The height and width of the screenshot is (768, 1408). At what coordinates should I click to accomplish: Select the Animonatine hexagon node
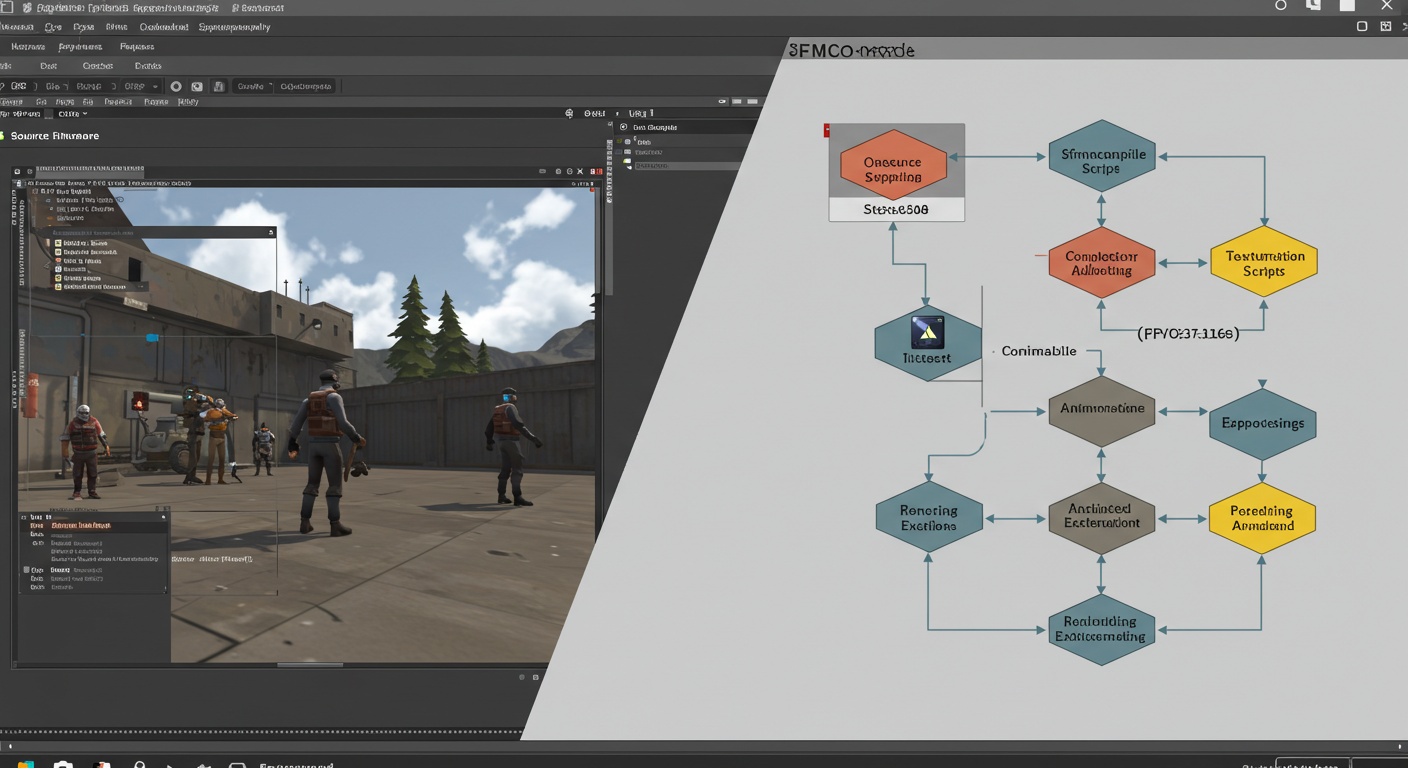(1101, 410)
